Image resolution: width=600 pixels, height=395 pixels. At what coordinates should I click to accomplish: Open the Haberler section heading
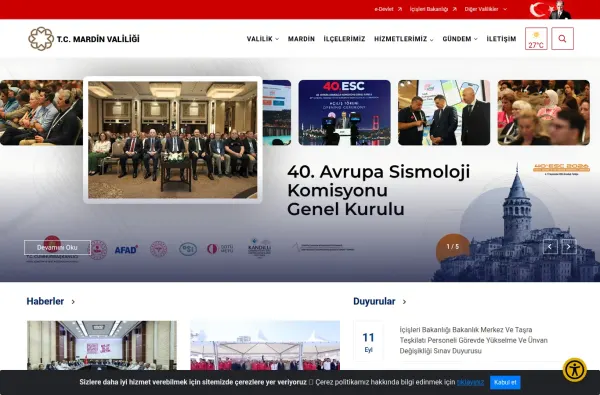pos(45,301)
